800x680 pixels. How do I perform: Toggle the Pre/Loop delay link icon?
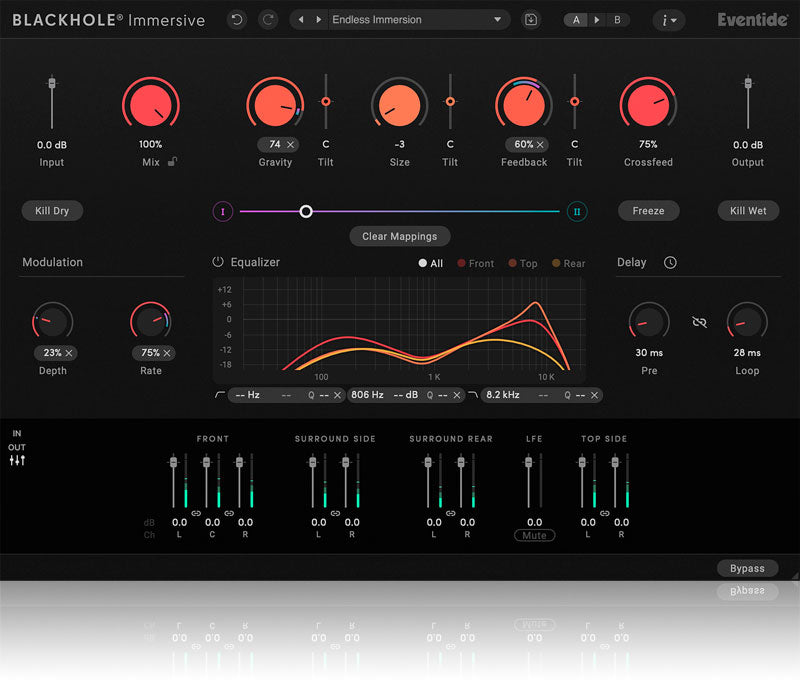pyautogui.click(x=699, y=322)
